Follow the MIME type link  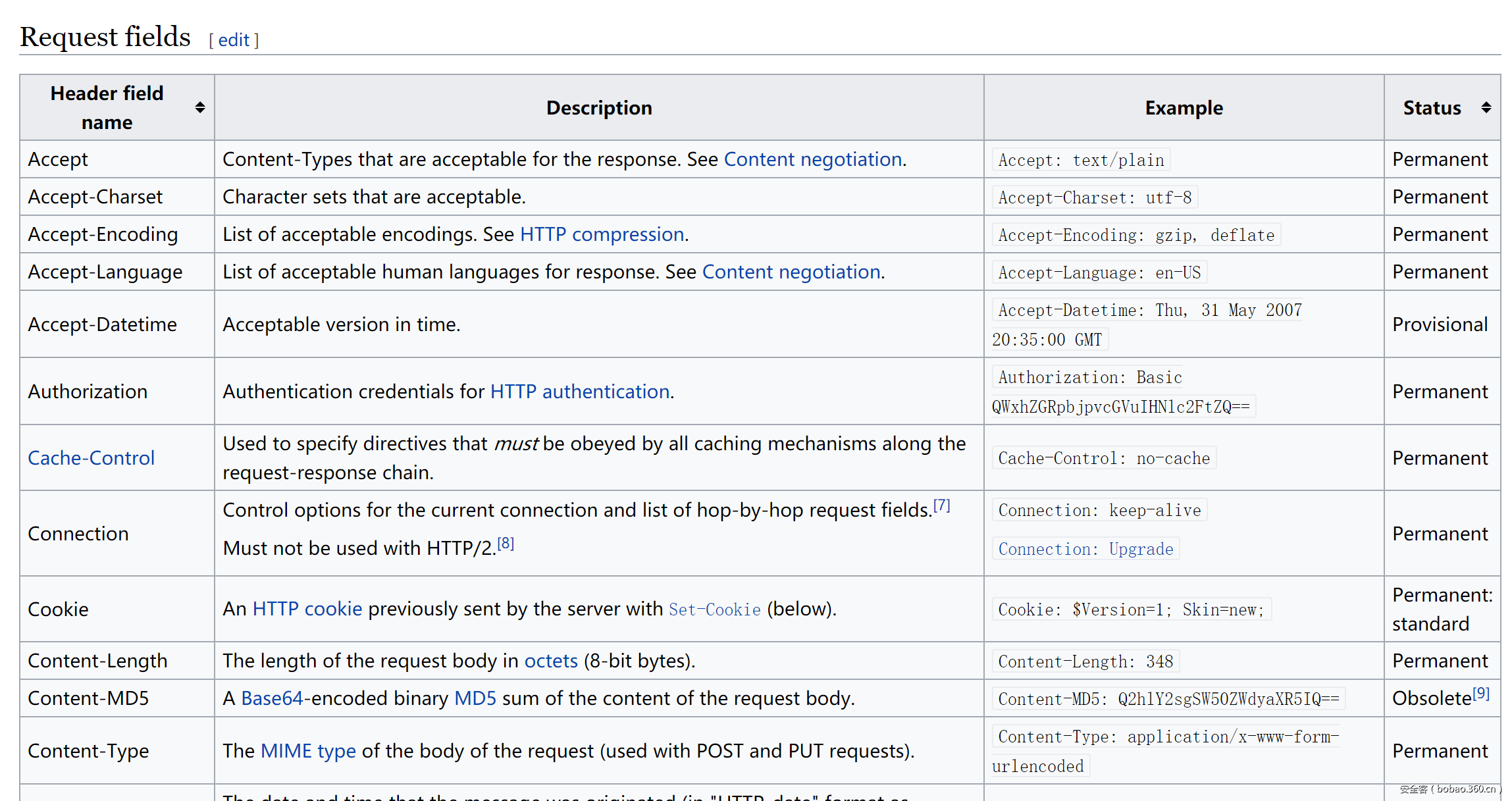pos(308,750)
